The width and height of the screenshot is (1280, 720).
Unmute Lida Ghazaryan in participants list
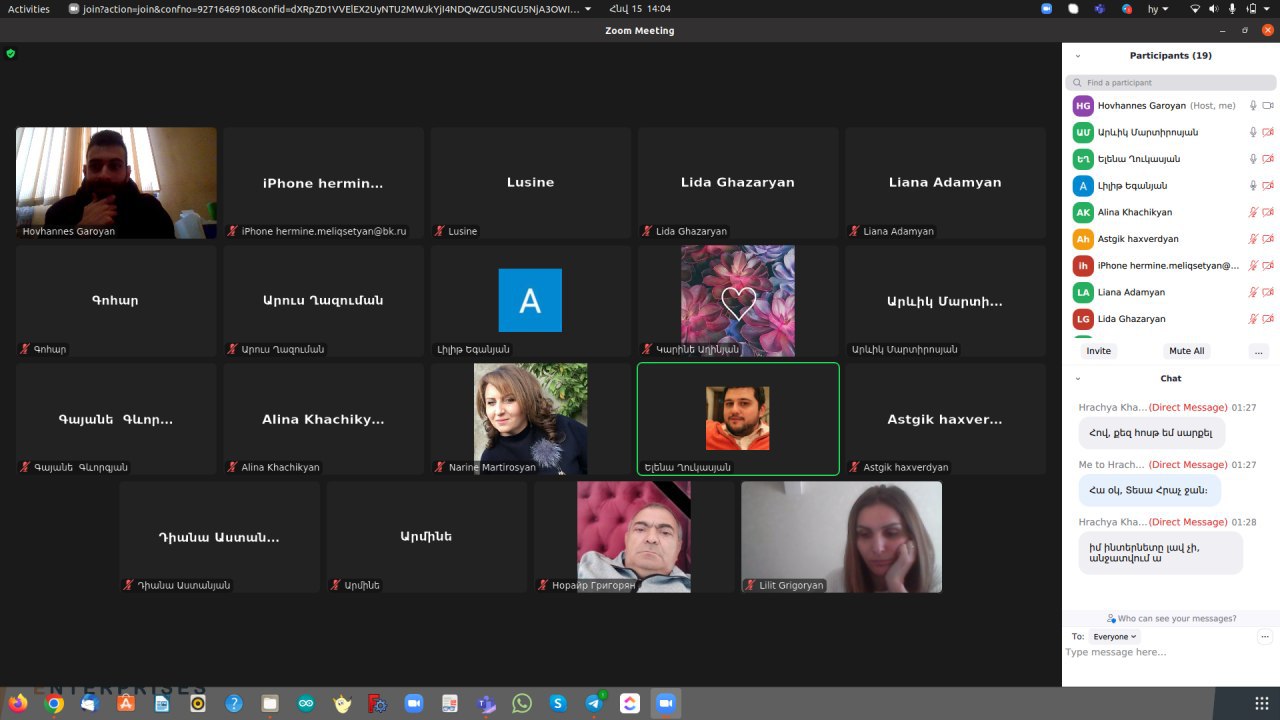point(1253,319)
